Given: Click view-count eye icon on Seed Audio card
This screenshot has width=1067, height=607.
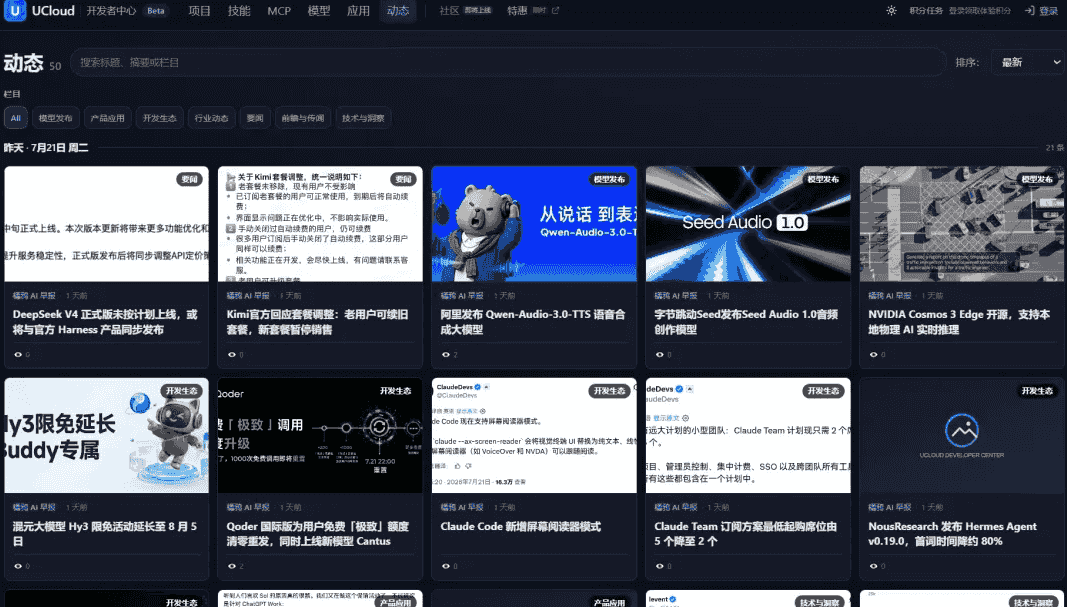Looking at the screenshot, I should tap(659, 355).
